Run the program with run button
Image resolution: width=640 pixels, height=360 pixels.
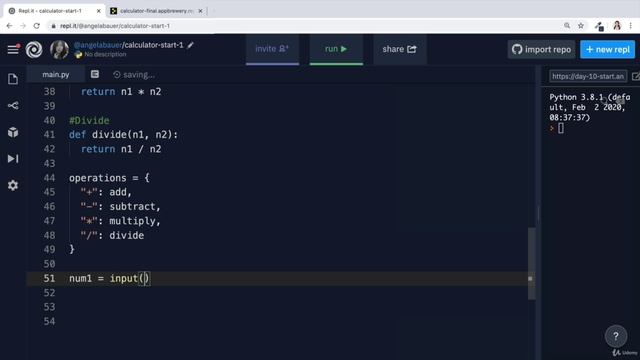tap(336, 49)
